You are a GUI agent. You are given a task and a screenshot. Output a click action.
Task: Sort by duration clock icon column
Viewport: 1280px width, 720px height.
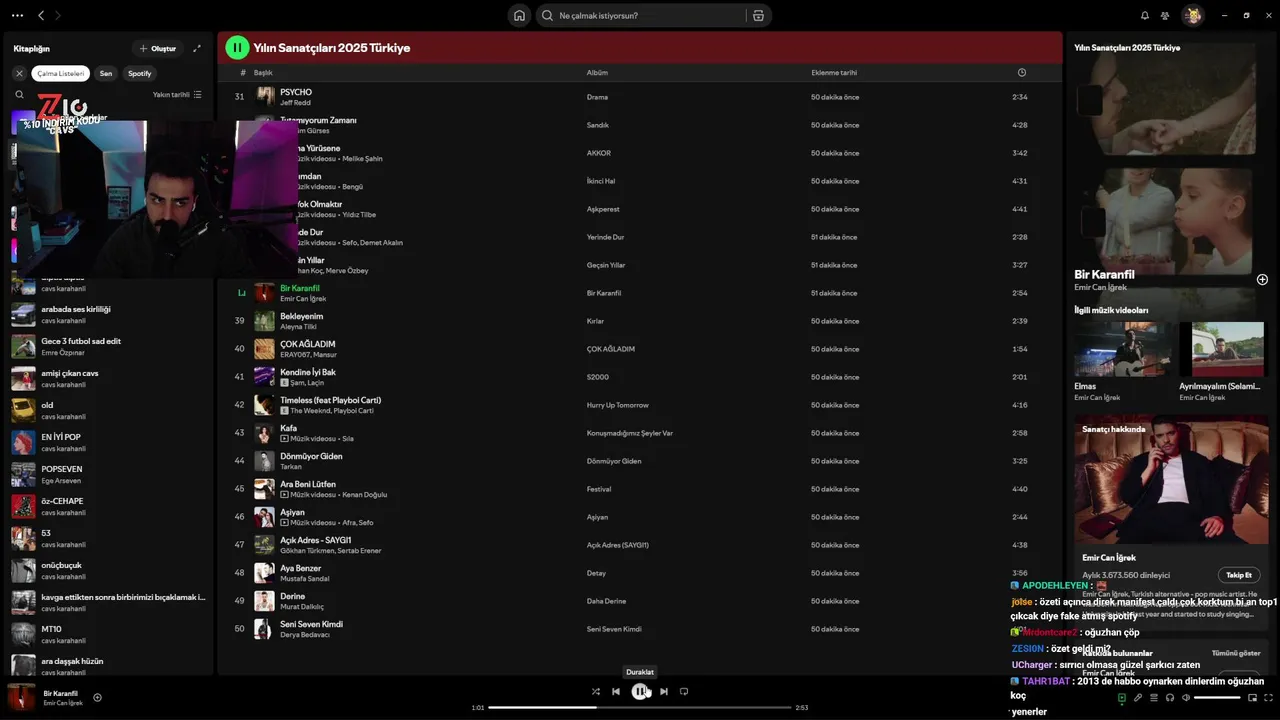click(1021, 73)
